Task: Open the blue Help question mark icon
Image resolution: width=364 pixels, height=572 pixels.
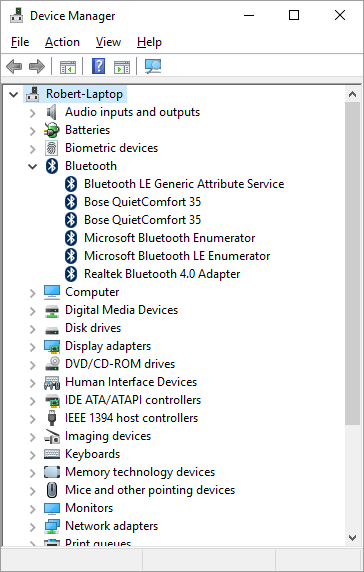Action: coord(98,66)
